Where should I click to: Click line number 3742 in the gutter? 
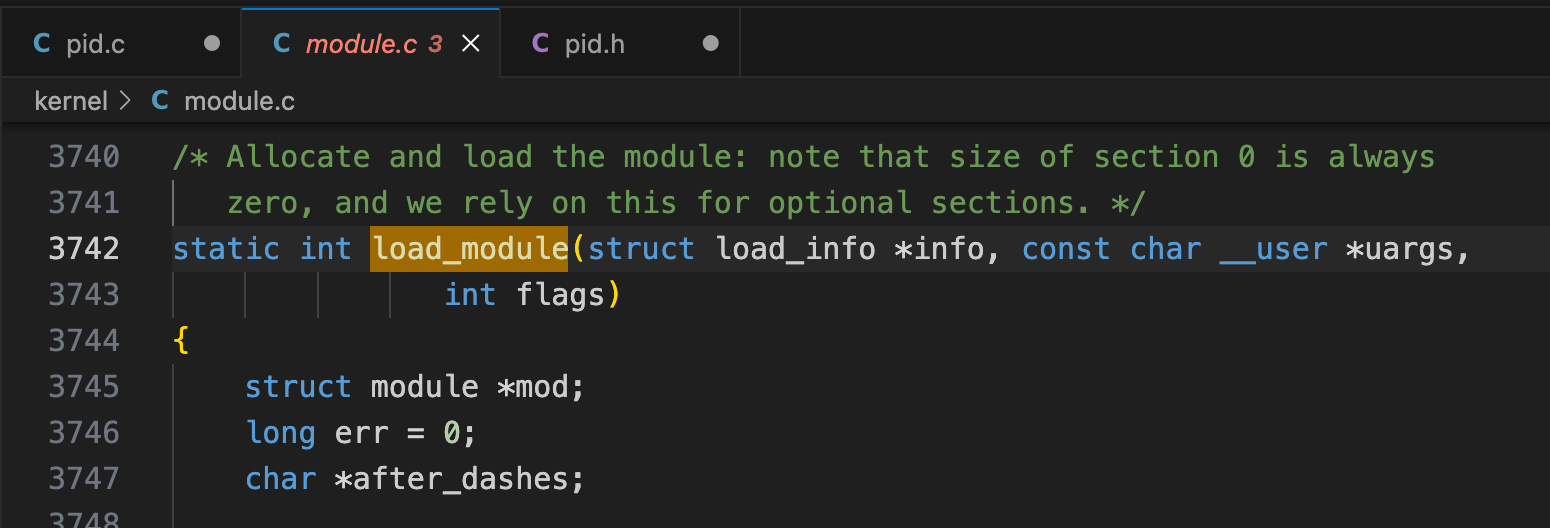click(84, 248)
